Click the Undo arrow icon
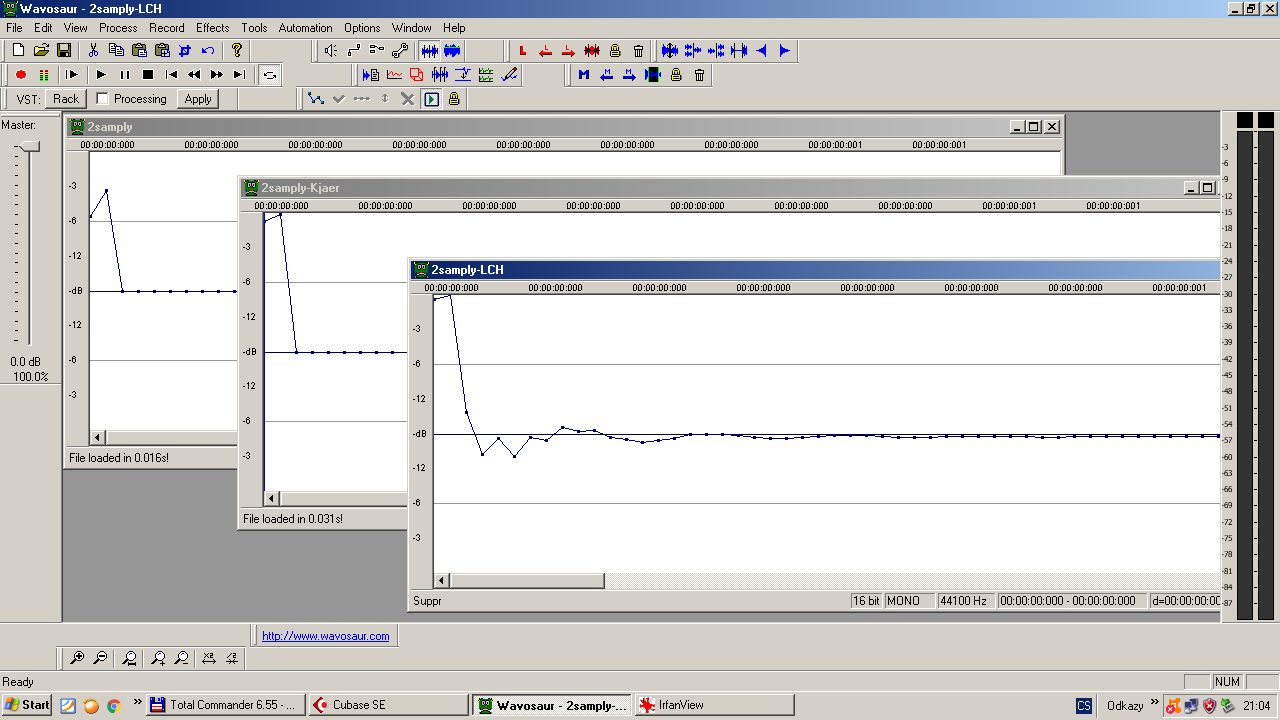The image size is (1280, 720). click(x=208, y=51)
